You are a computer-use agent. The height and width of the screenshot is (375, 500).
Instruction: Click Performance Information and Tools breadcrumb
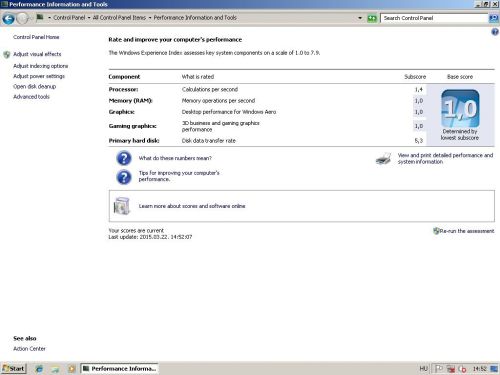click(x=195, y=18)
